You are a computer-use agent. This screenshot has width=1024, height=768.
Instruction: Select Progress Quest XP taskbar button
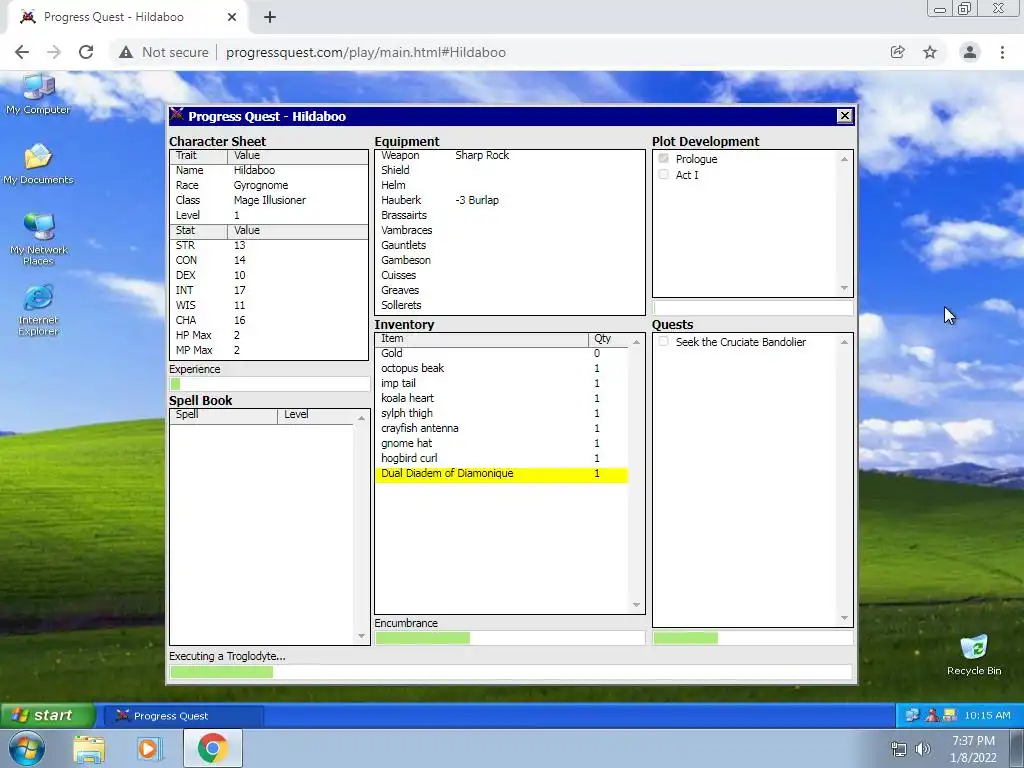(x=184, y=716)
